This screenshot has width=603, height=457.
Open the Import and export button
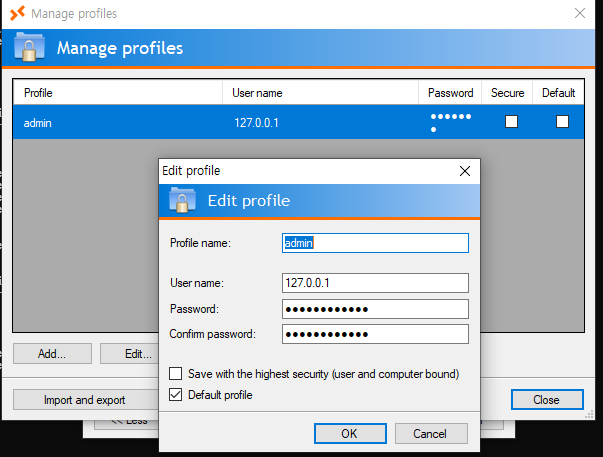(84, 400)
